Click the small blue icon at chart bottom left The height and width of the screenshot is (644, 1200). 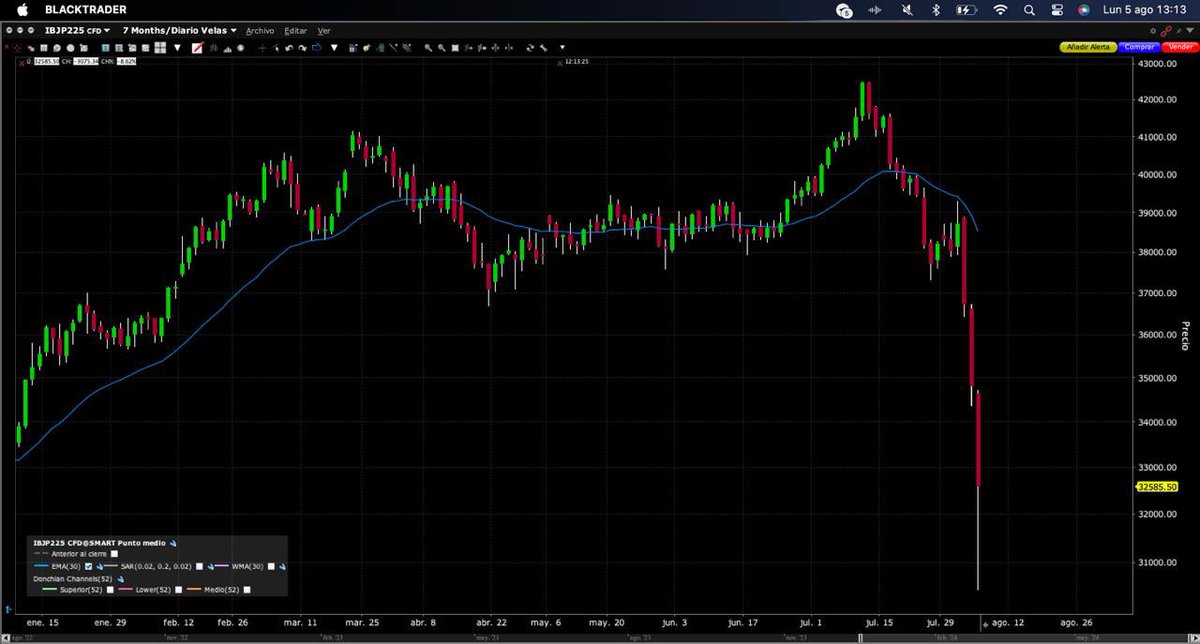pyautogui.click(x=7, y=608)
